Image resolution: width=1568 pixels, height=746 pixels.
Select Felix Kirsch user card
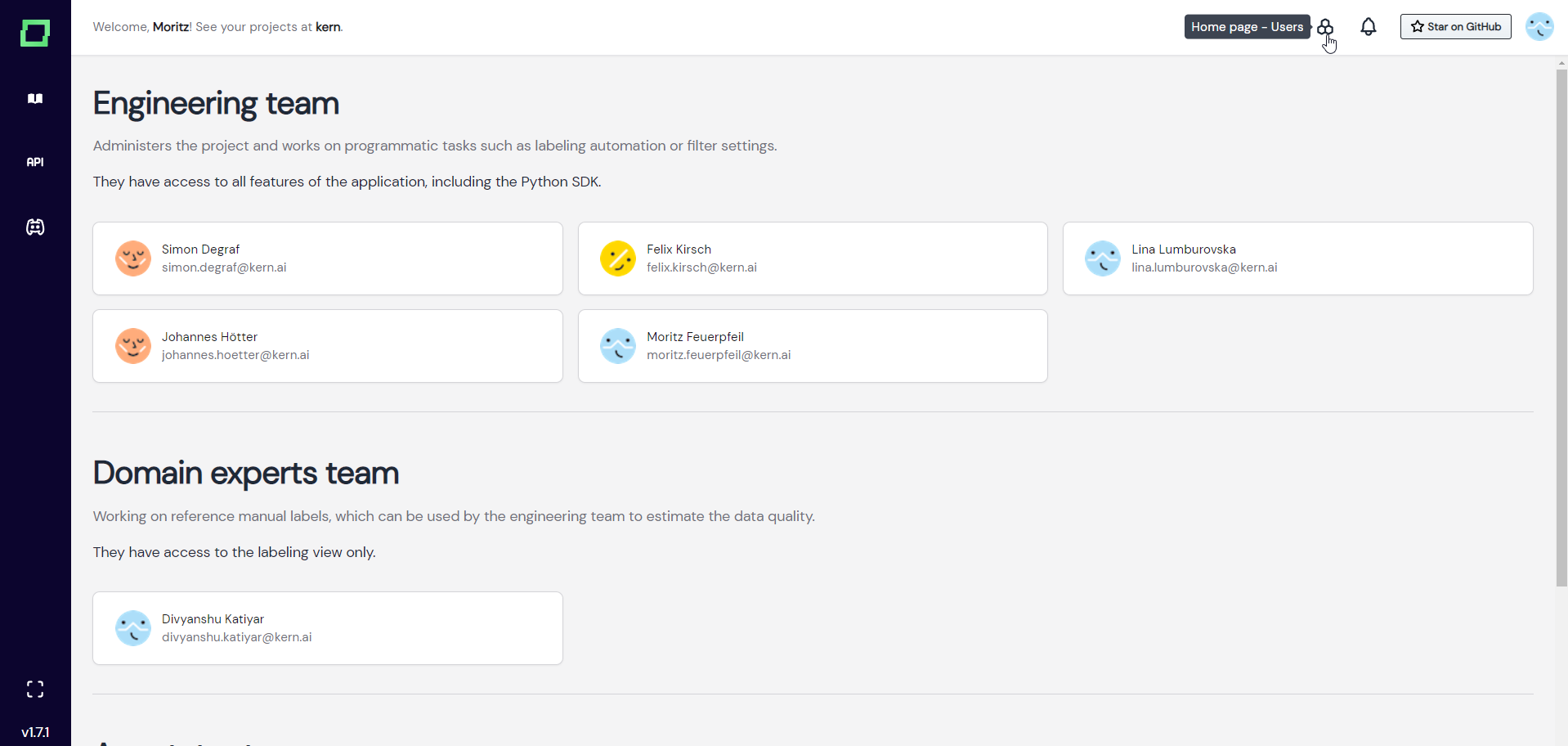pyautogui.click(x=813, y=258)
